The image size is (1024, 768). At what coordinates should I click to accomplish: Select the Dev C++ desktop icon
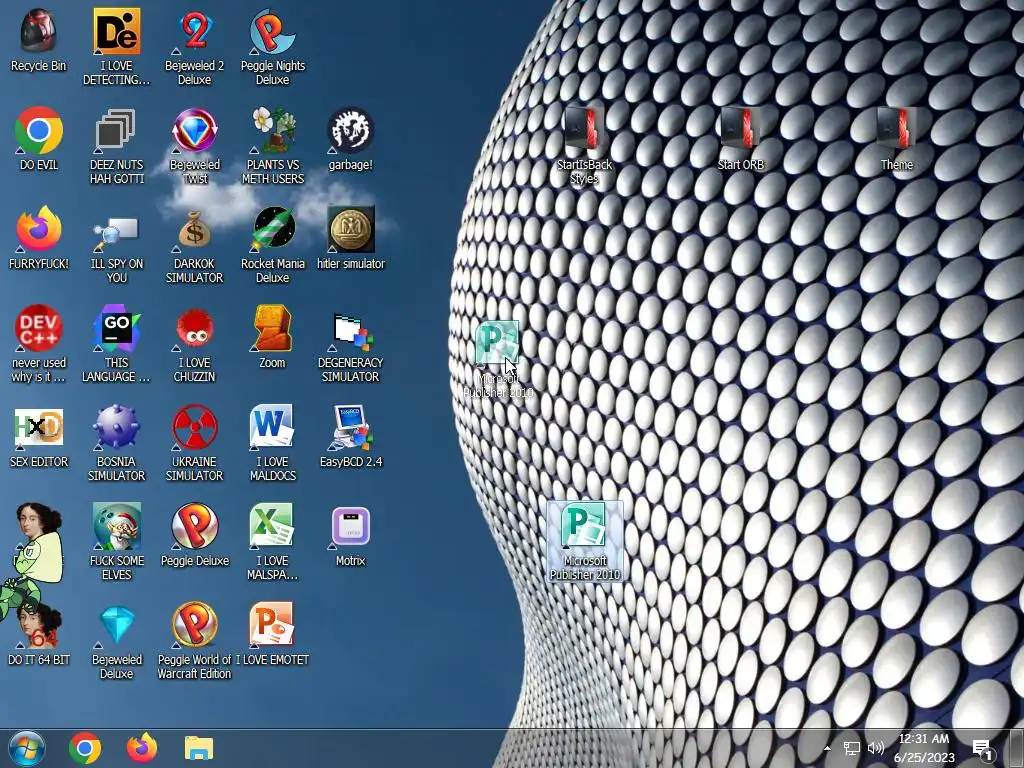[39, 328]
